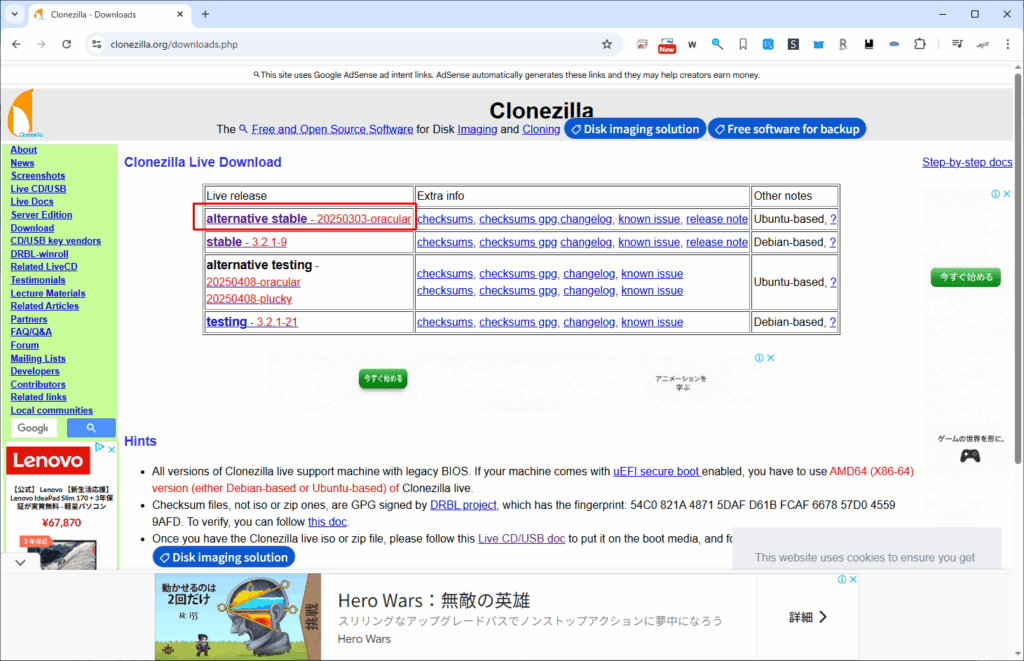Open the About sidebar link
Image resolution: width=1024 pixels, height=661 pixels.
click(24, 150)
